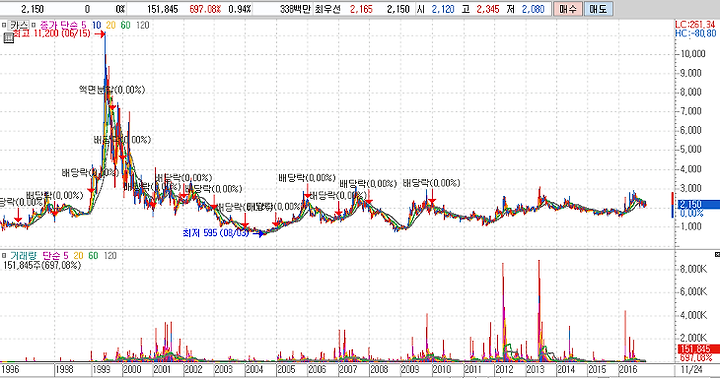
Task: Click the 338백만 trading value figure
Action: coord(295,9)
